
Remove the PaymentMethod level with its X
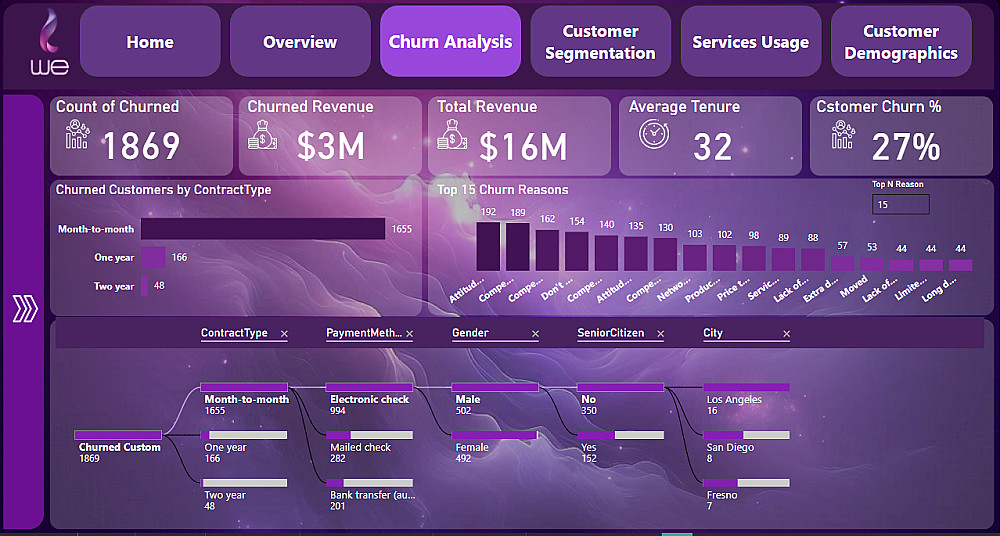[x=409, y=334]
